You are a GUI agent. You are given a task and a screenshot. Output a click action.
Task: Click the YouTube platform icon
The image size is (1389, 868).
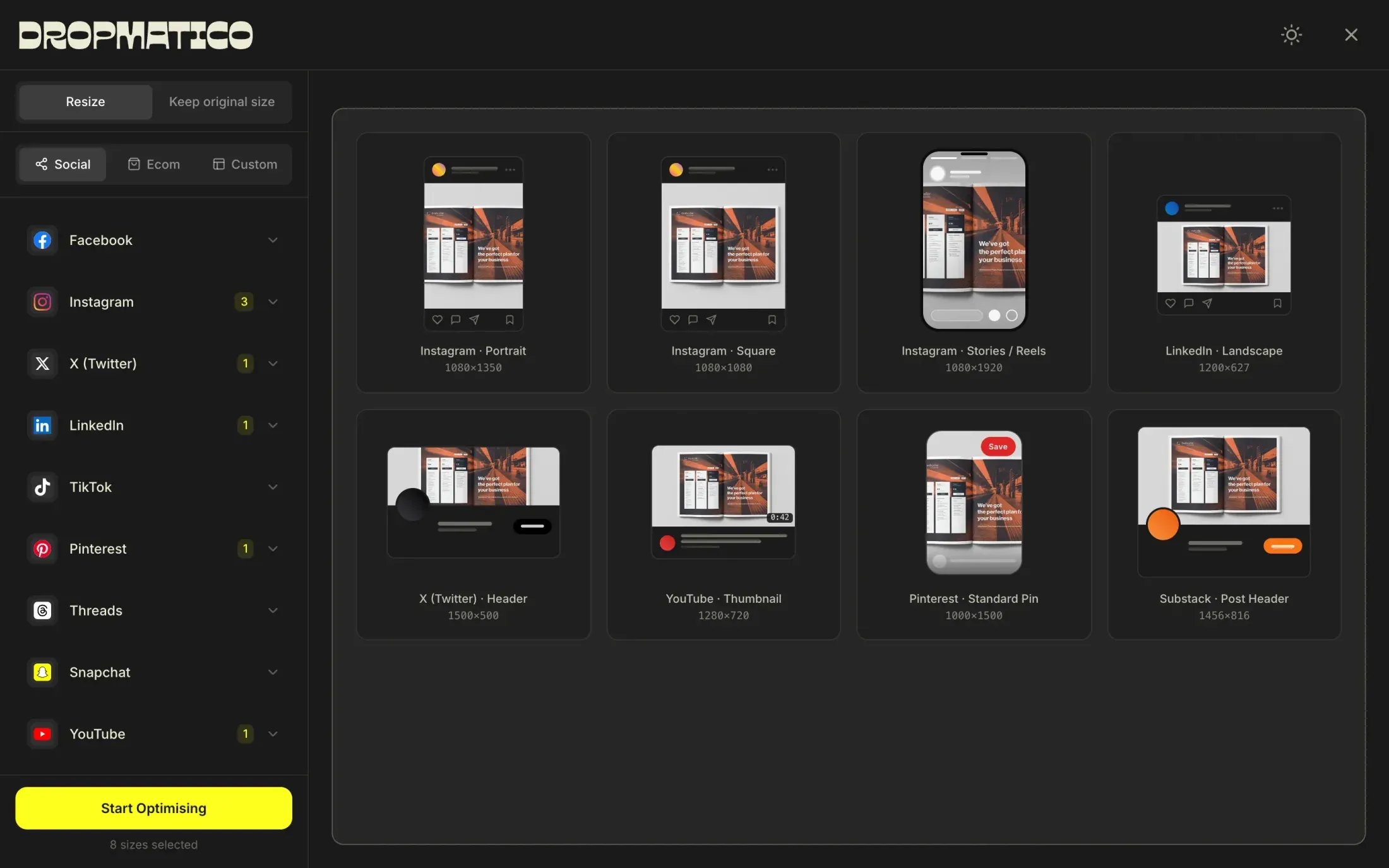(x=42, y=734)
